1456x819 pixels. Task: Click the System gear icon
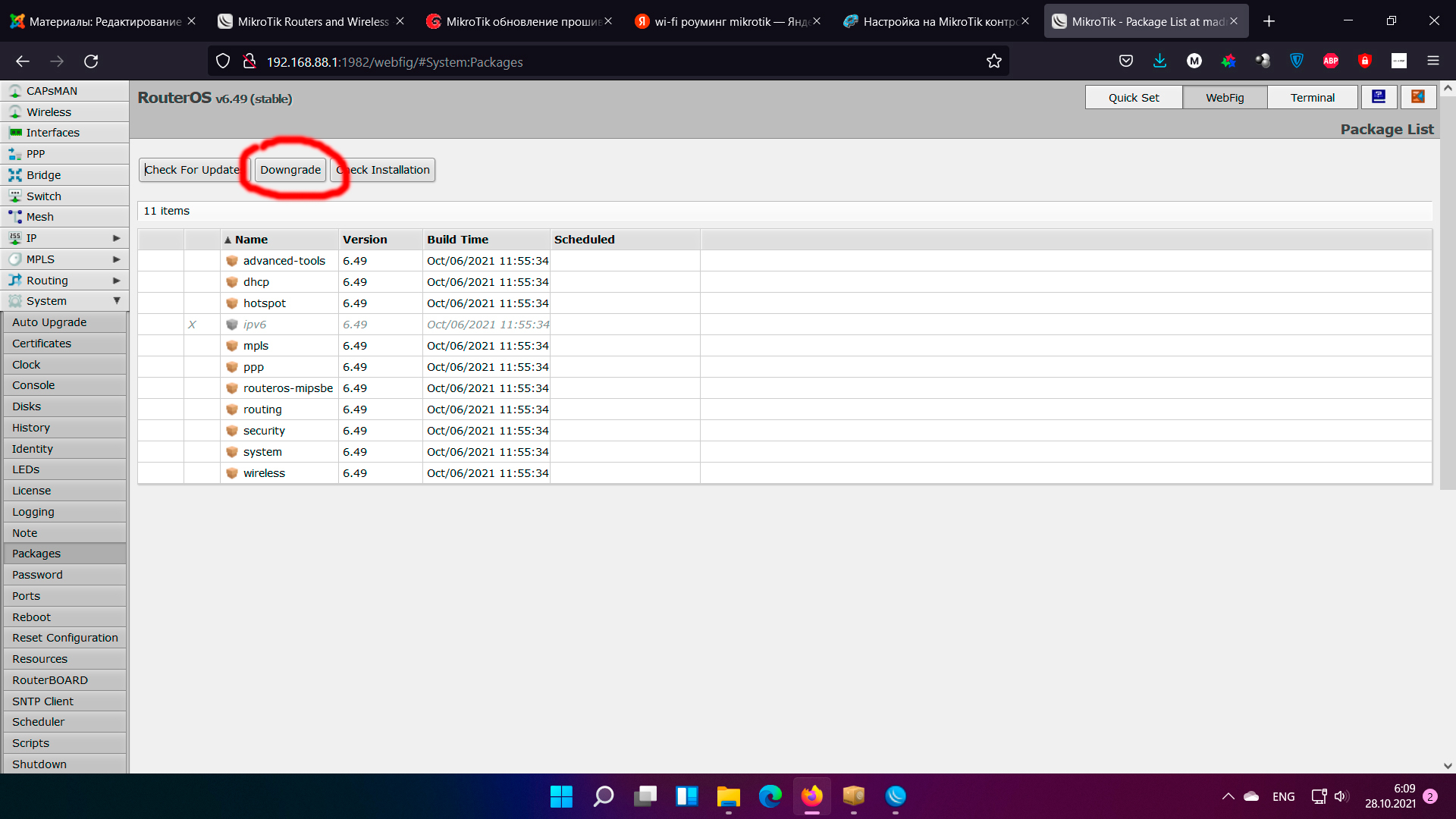15,301
